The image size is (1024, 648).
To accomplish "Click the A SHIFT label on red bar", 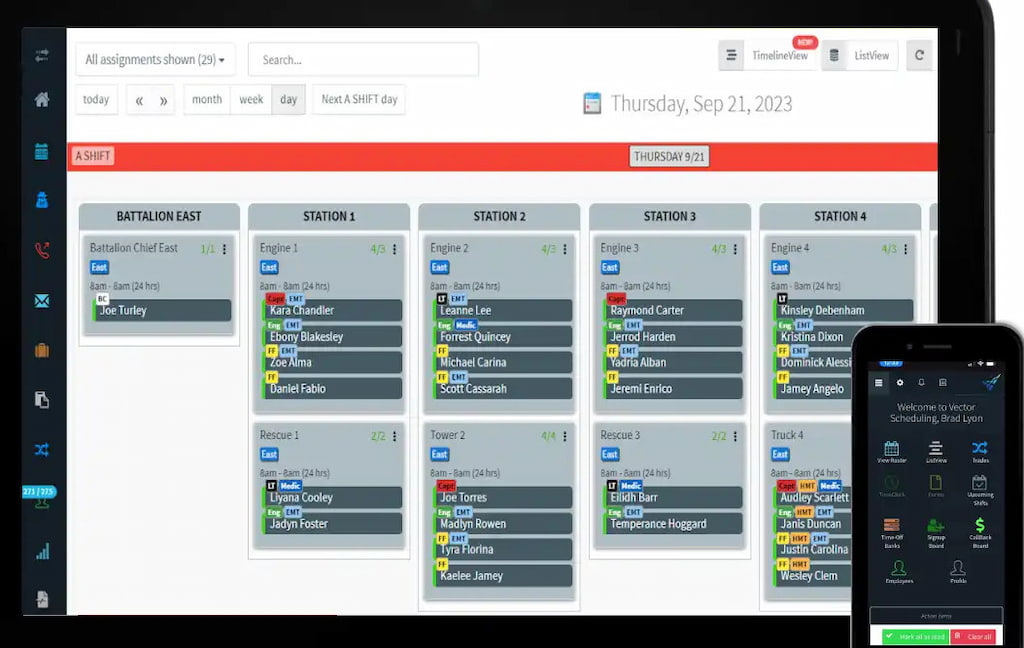I will [93, 156].
